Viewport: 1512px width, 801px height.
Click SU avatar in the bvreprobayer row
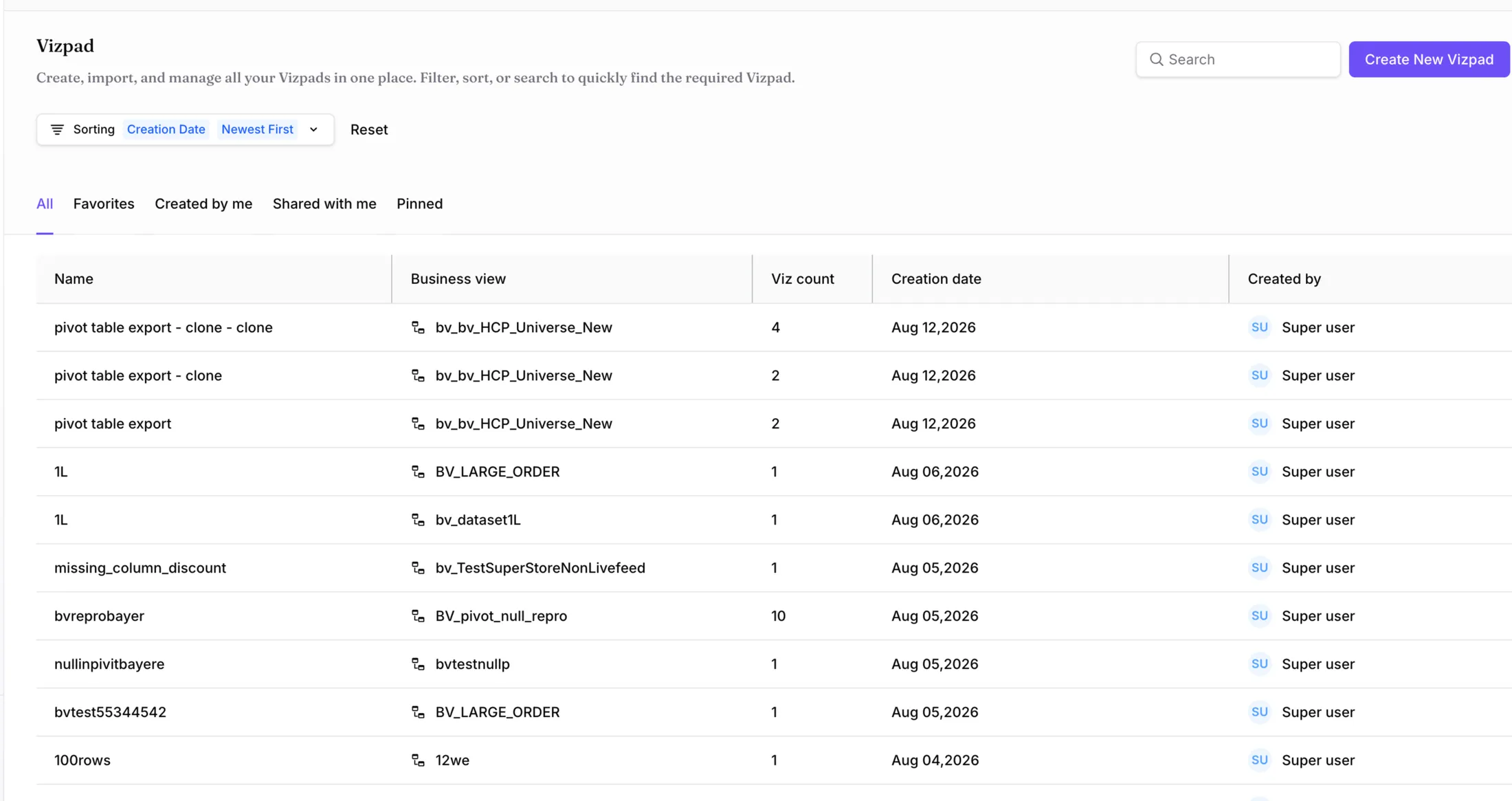coord(1259,616)
